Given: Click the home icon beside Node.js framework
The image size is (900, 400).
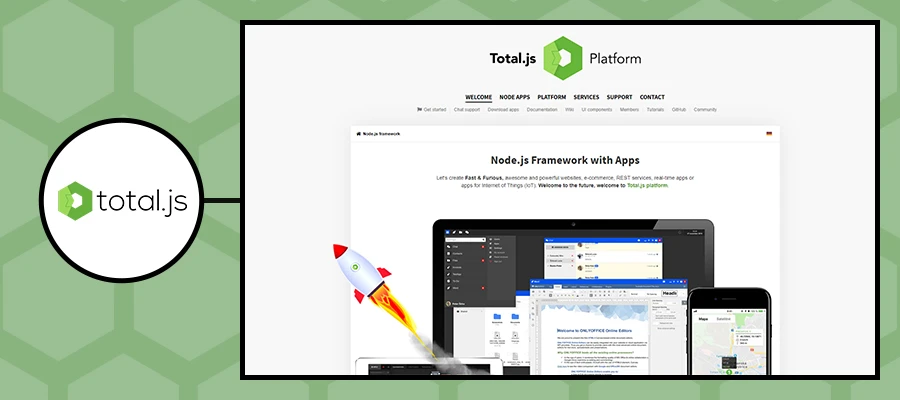Looking at the screenshot, I should coord(359,133).
